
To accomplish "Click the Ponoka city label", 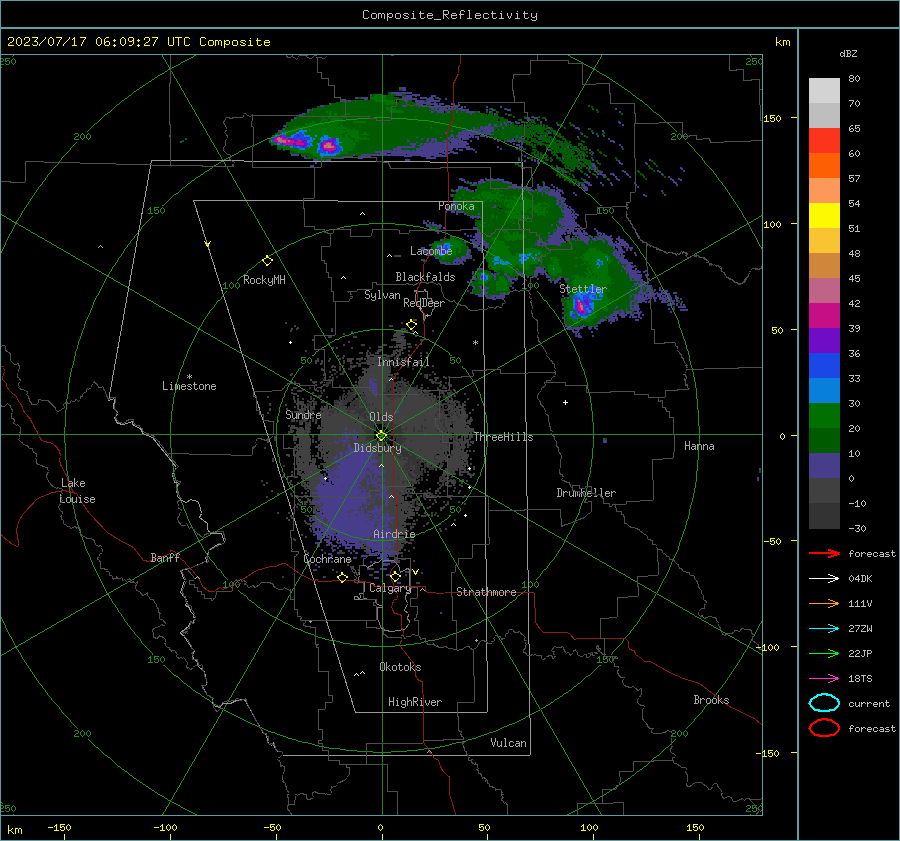I will pyautogui.click(x=456, y=206).
